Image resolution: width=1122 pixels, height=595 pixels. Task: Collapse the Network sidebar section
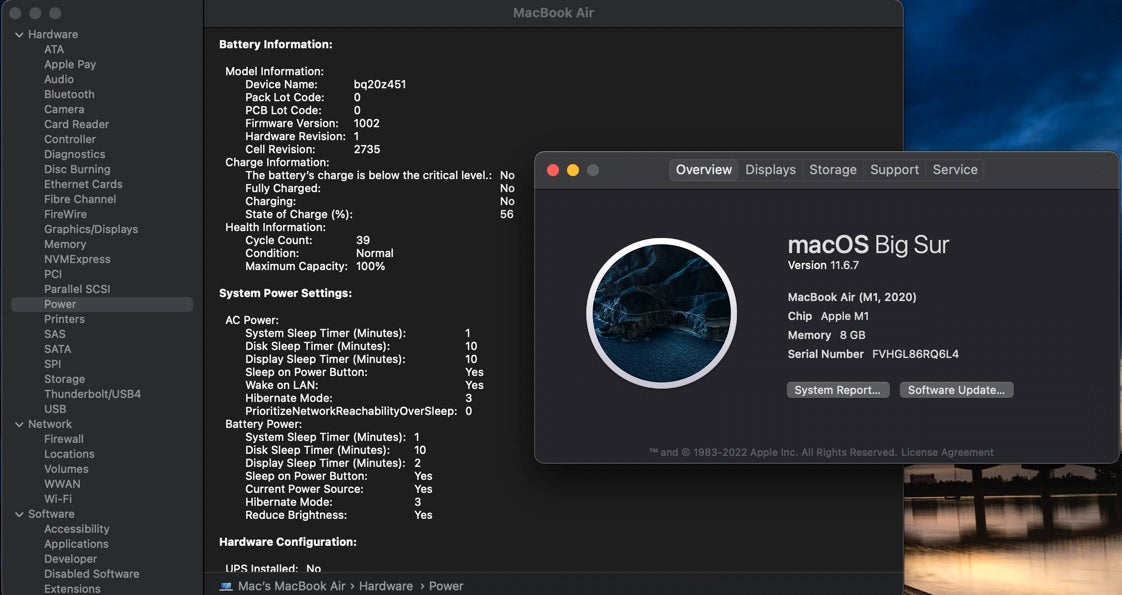pyautogui.click(x=19, y=424)
